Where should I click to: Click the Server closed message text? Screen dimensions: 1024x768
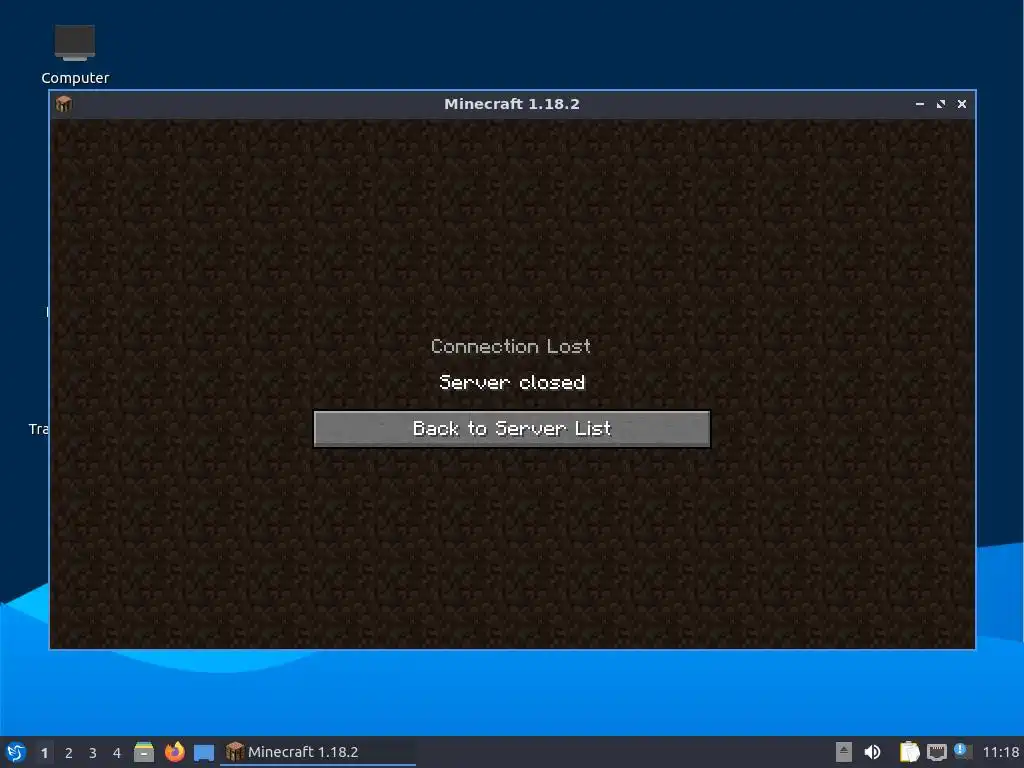[512, 382]
